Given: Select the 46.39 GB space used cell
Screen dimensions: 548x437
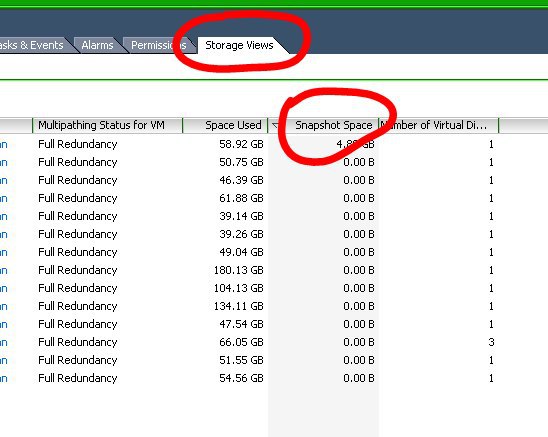Looking at the screenshot, I should (x=241, y=180).
